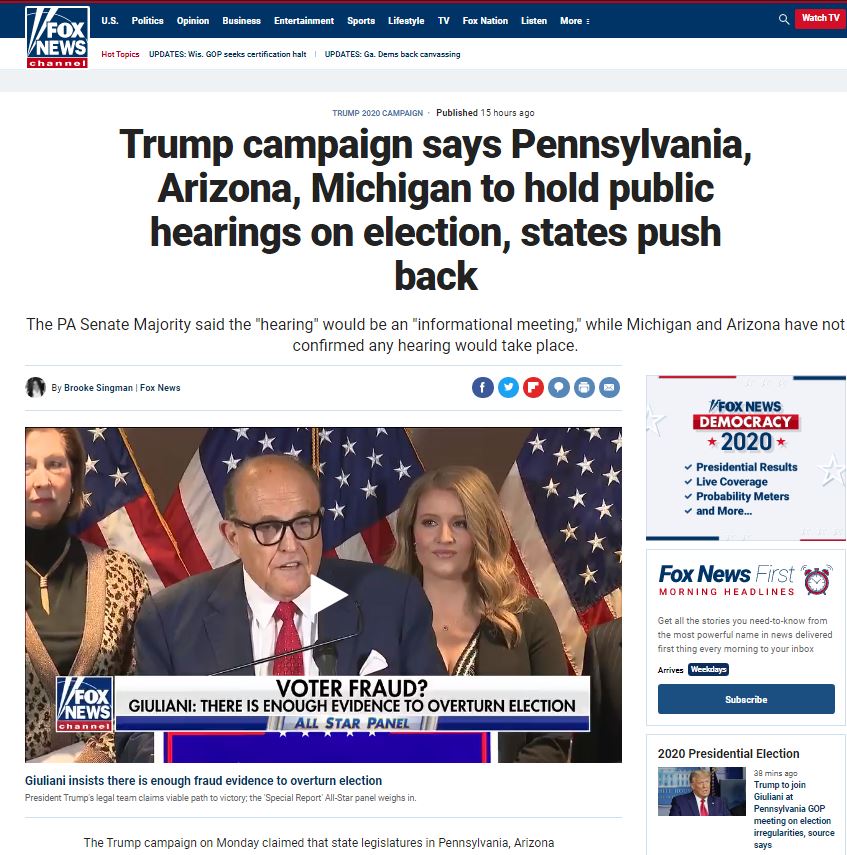
Task: Open Trump Pennsylvania GOP meeting story thumbnail
Action: [701, 791]
